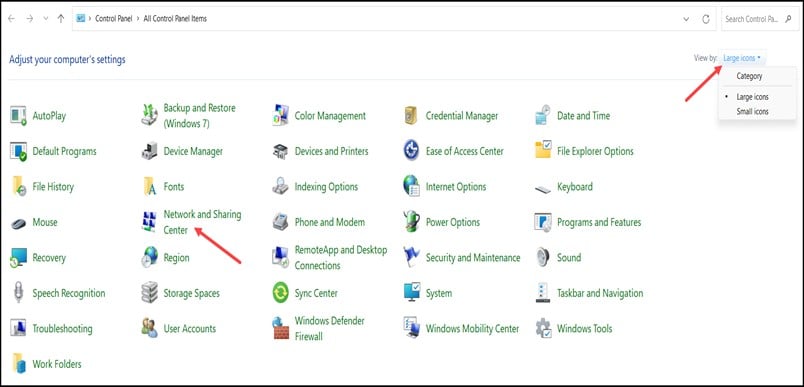
Task: Go forward with the forward arrow
Action: click(30, 18)
